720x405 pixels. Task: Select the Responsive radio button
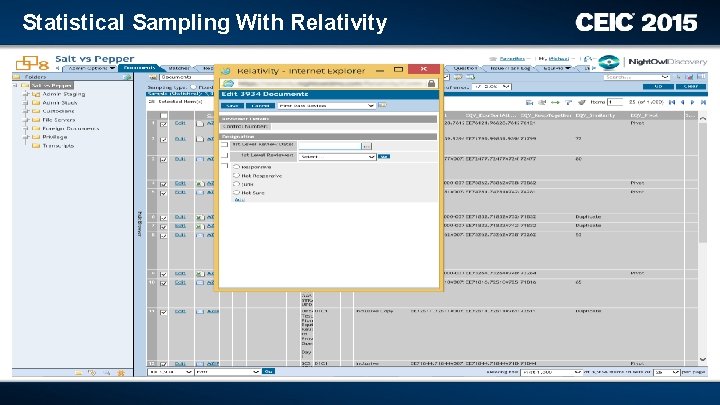pos(236,167)
